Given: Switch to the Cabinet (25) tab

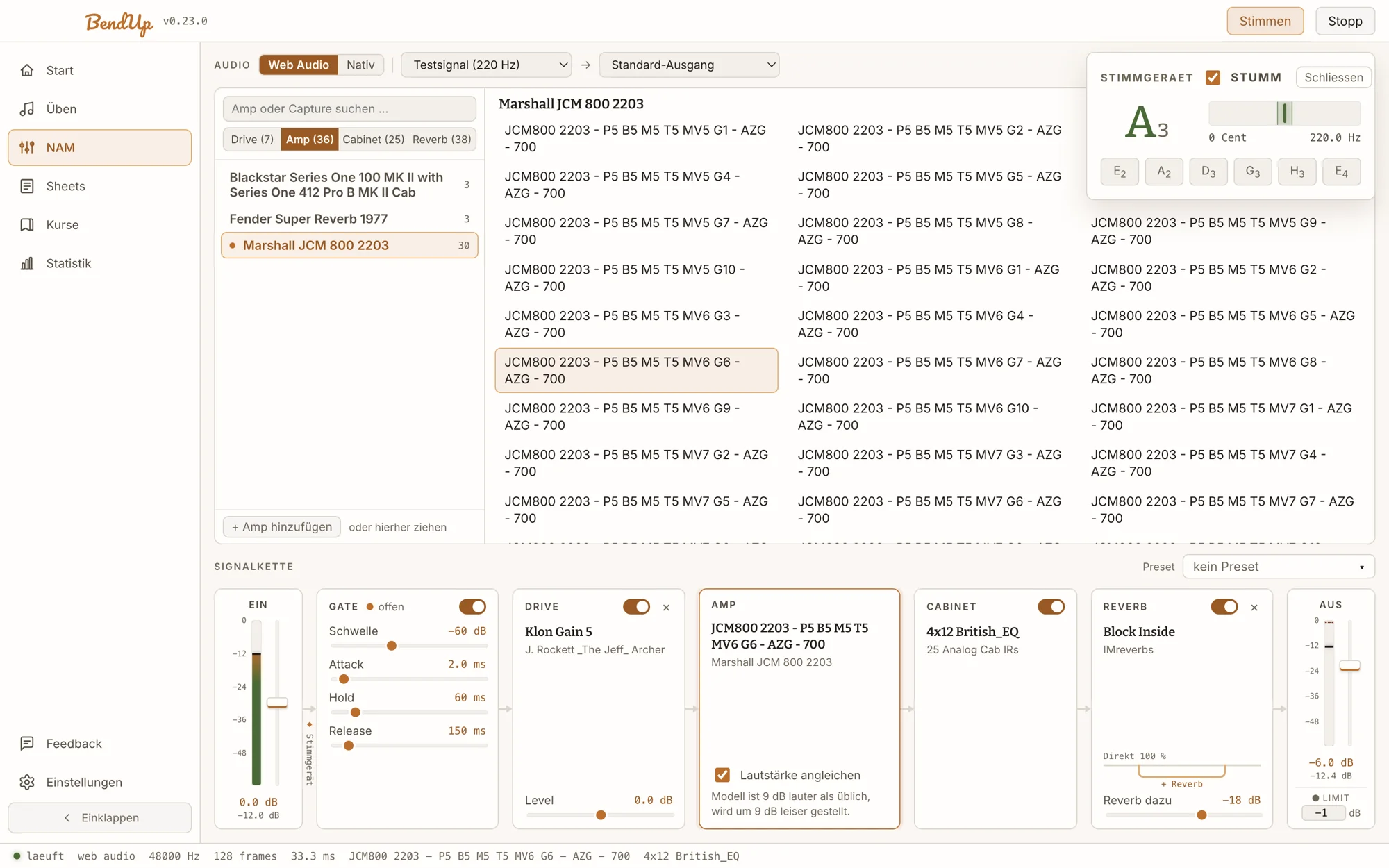Looking at the screenshot, I should pos(373,140).
